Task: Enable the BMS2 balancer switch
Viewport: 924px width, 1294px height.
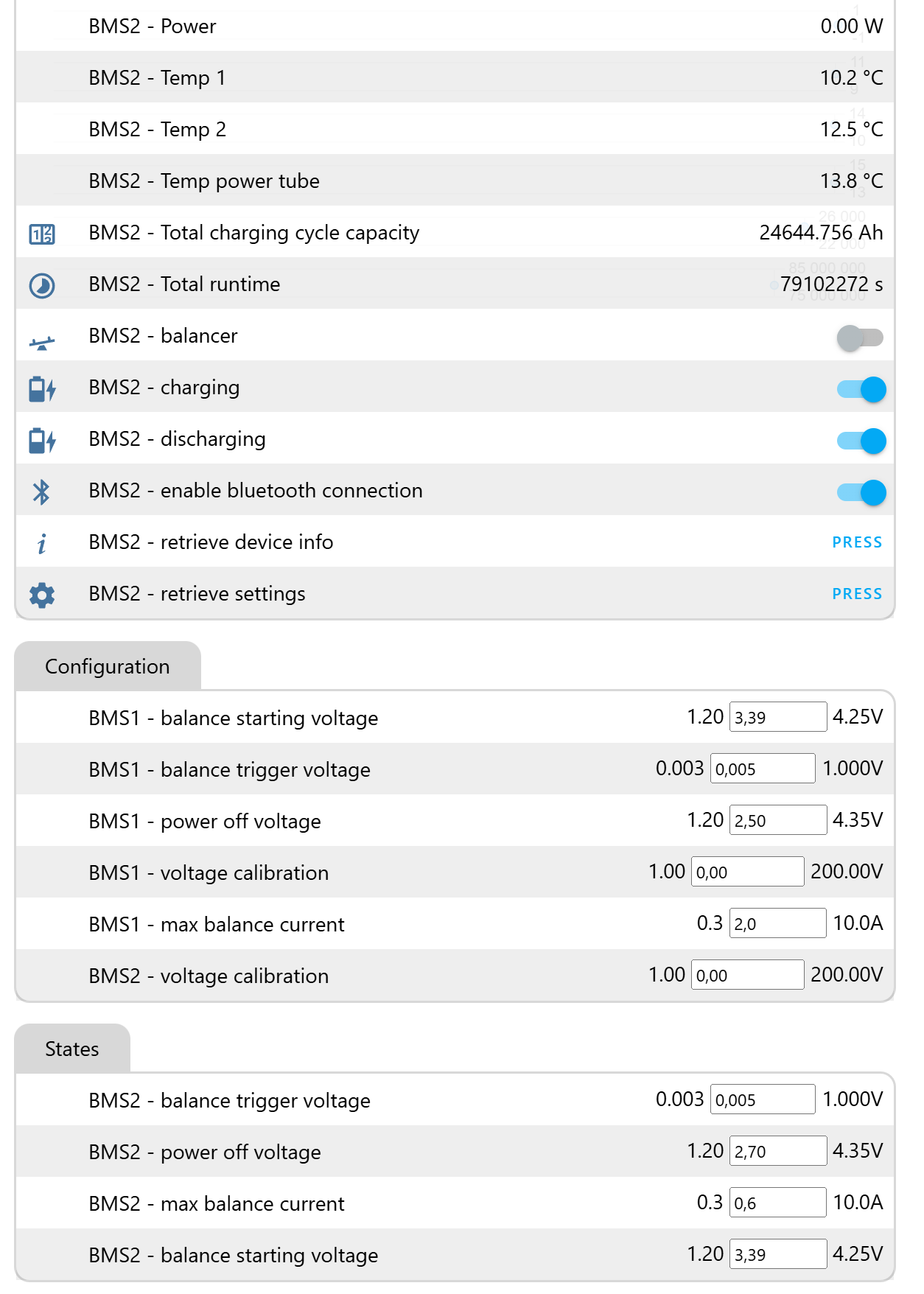Action: [860, 338]
